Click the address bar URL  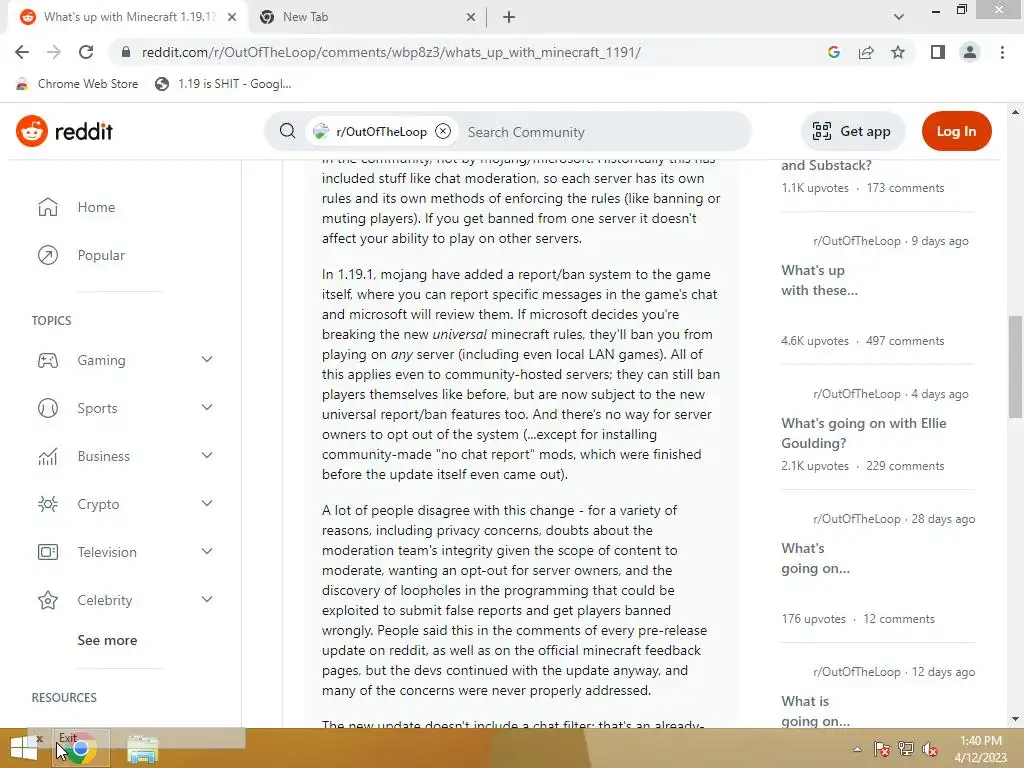tap(391, 52)
